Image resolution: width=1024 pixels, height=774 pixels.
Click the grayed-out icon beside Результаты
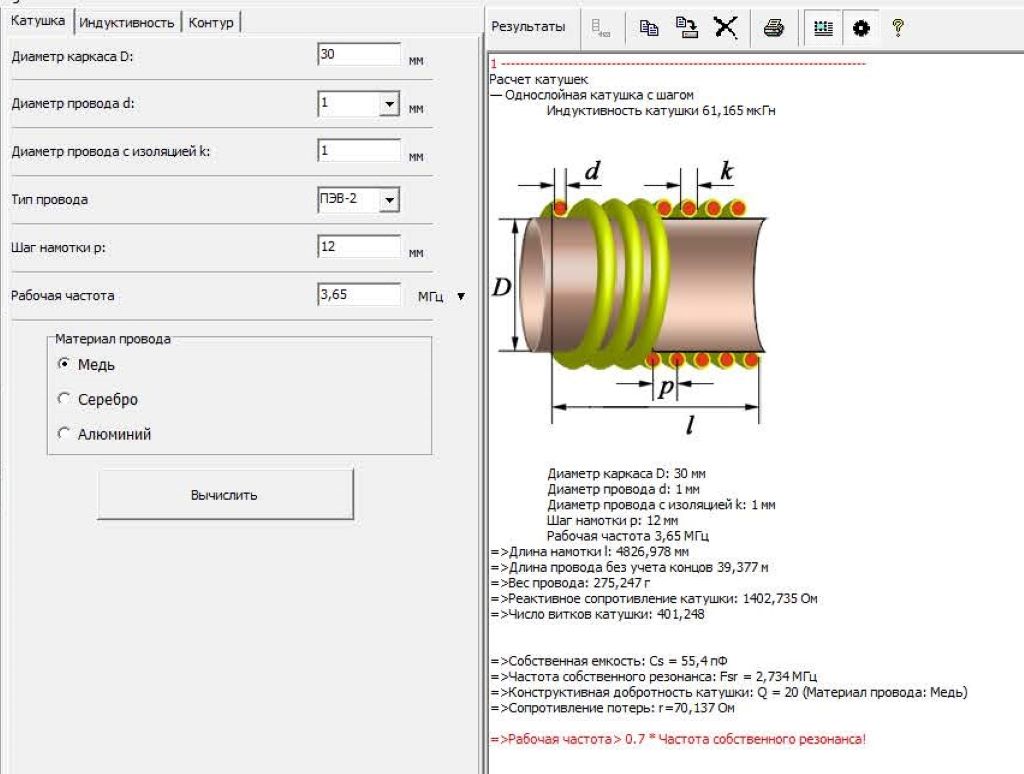tap(602, 28)
